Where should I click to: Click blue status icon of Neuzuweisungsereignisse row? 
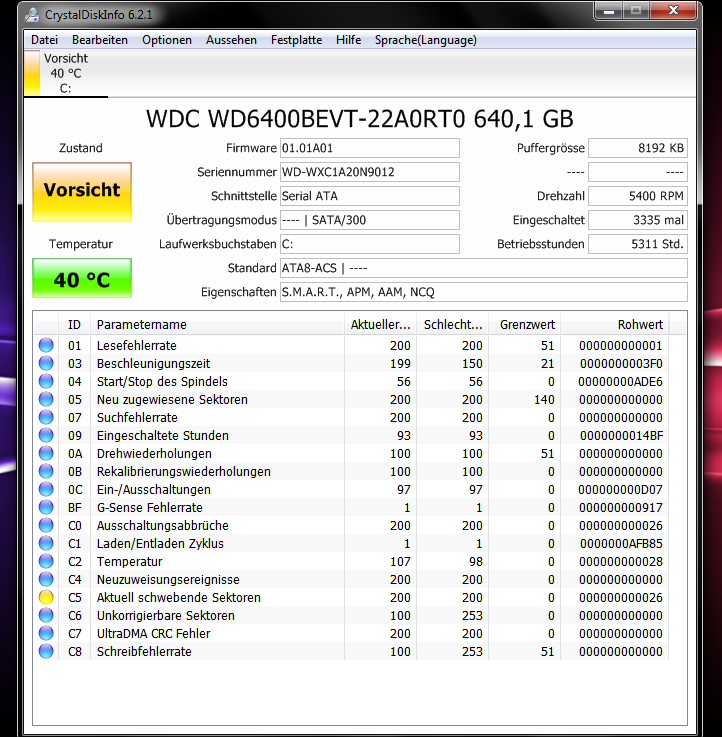click(x=46, y=579)
